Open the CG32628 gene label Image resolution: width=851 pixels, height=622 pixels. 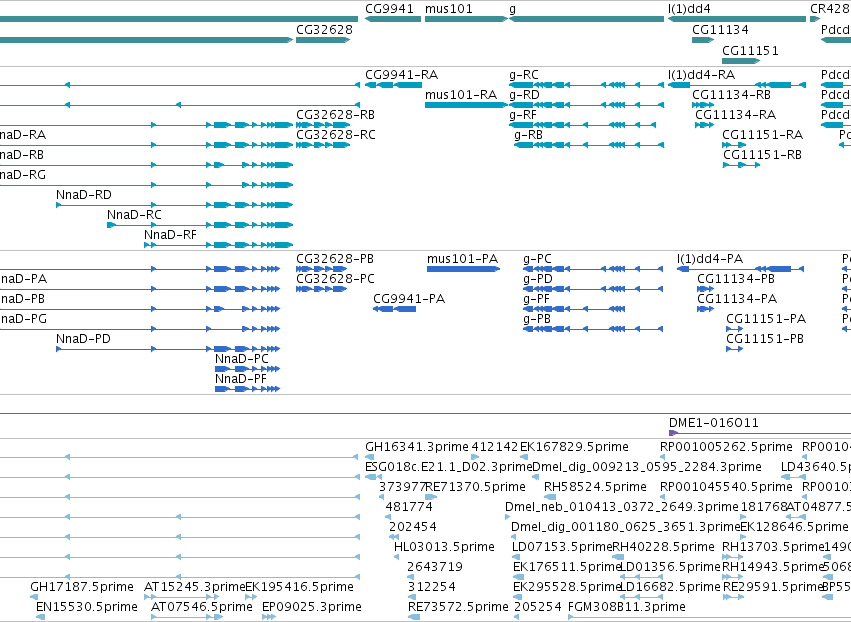pyautogui.click(x=324, y=29)
